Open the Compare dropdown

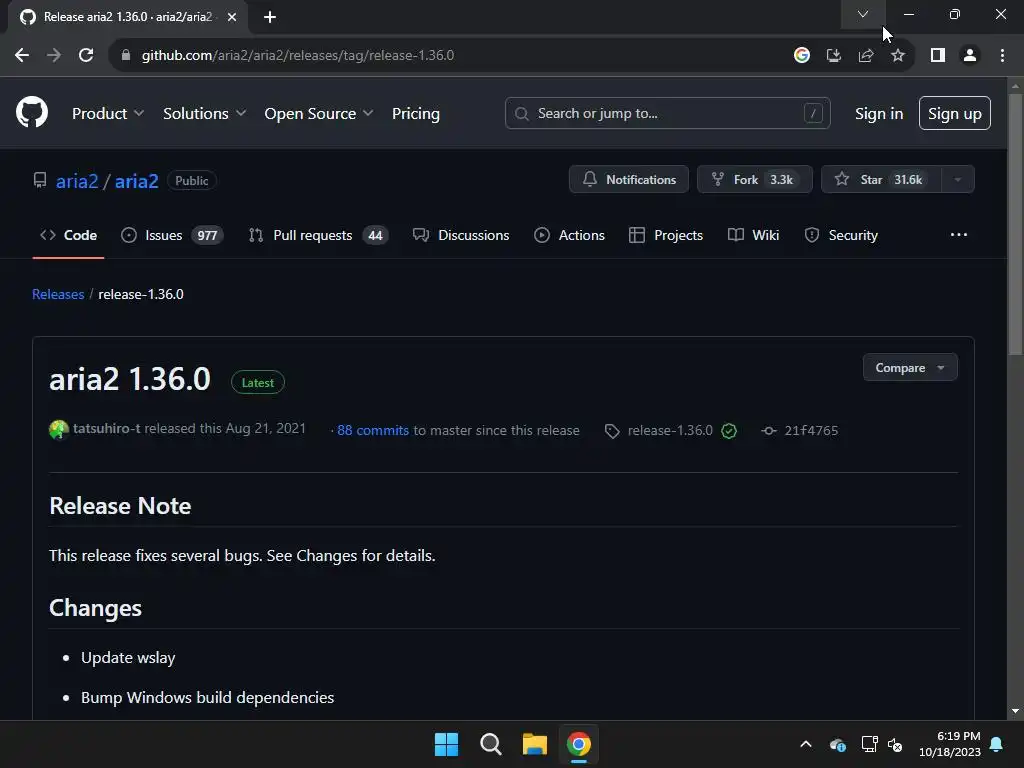910,368
